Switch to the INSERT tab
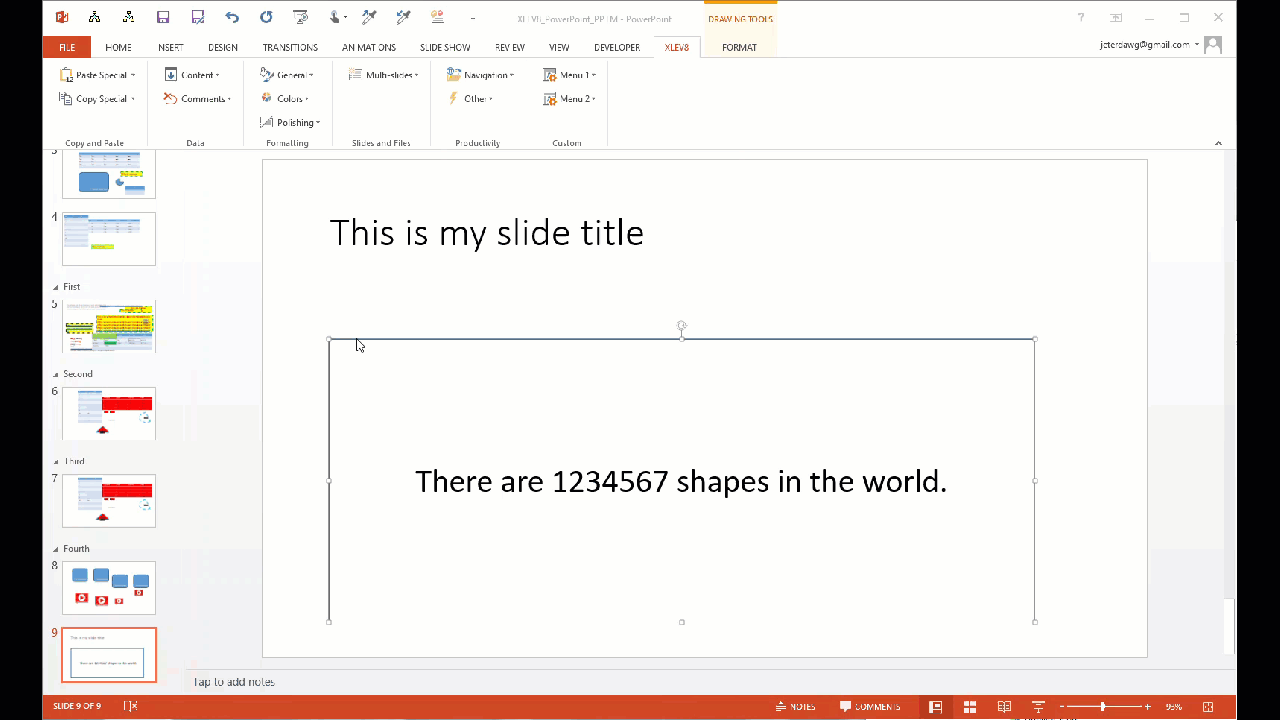The width and height of the screenshot is (1280, 720). click(x=171, y=47)
